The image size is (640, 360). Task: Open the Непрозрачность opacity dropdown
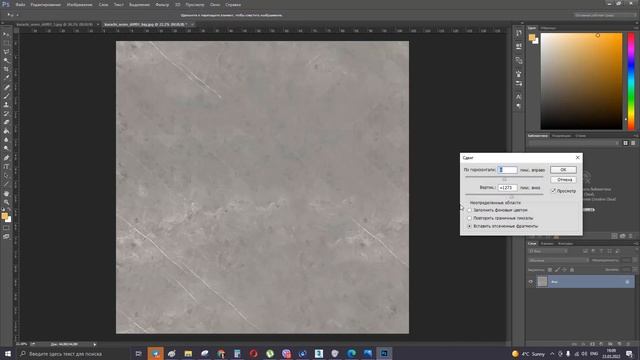click(634, 260)
